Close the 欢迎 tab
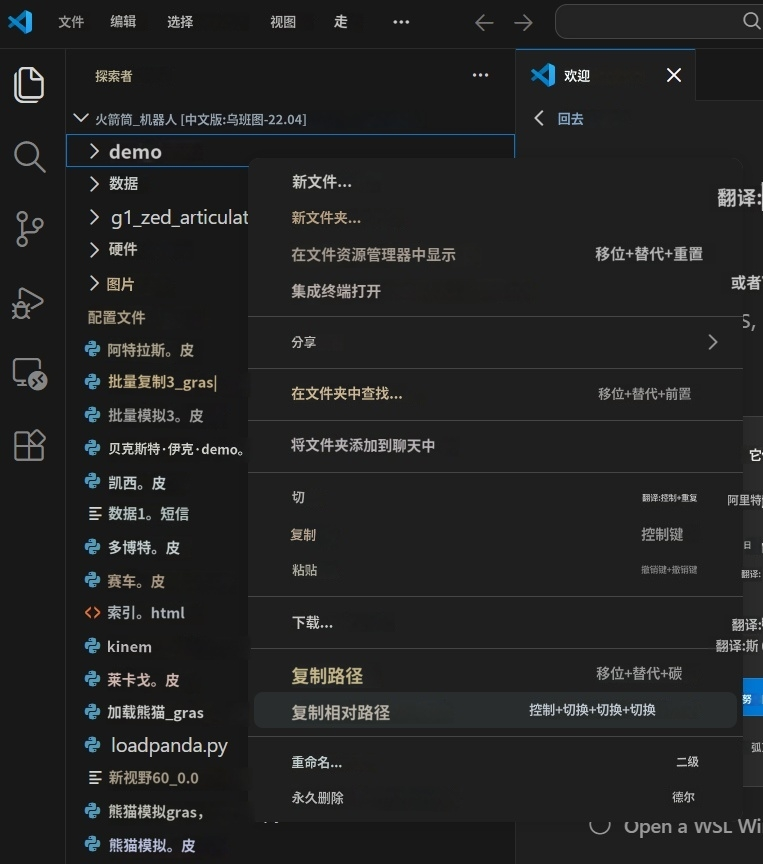Viewport: 763px width, 864px height. click(674, 75)
